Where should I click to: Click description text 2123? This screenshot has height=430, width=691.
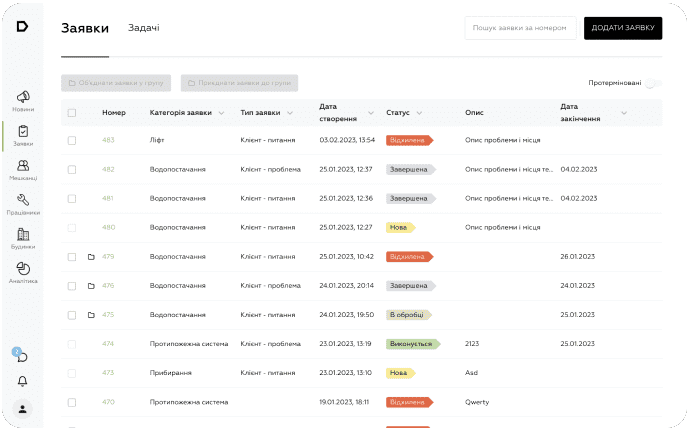pos(472,344)
